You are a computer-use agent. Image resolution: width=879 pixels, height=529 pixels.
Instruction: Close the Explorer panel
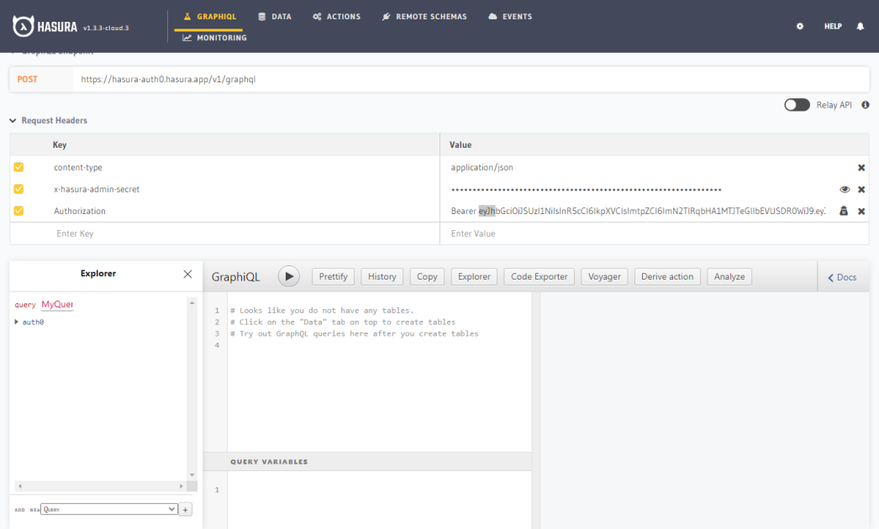pyautogui.click(x=187, y=274)
